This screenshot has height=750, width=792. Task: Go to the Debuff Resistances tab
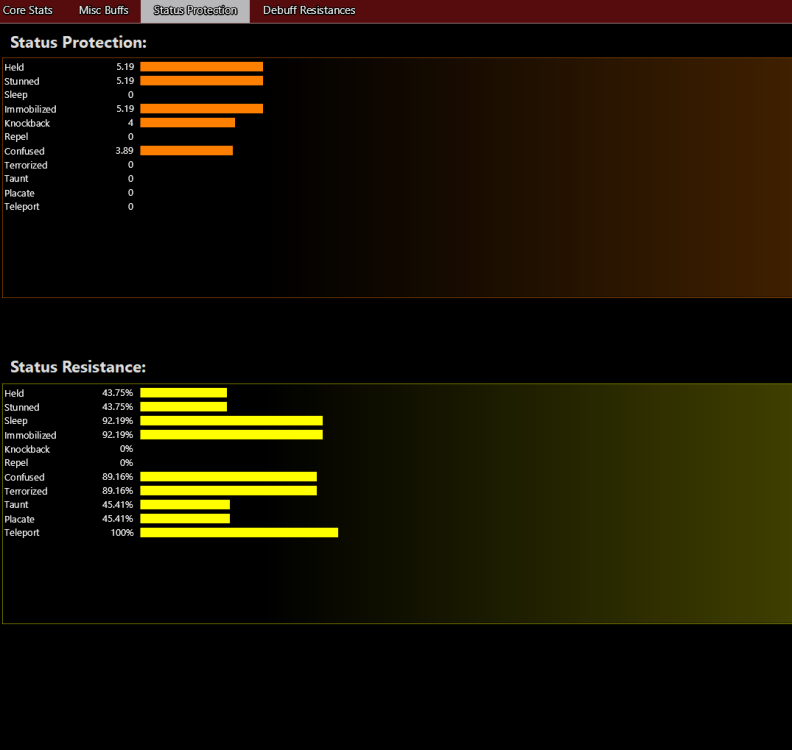[309, 10]
